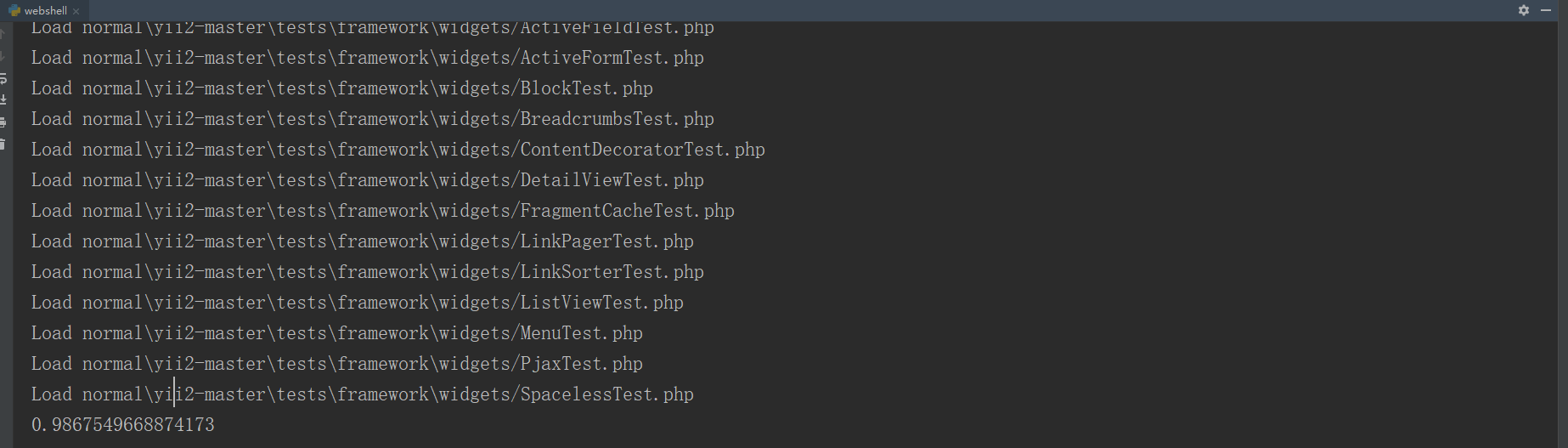The height and width of the screenshot is (448, 1568).
Task: Clear console with the trash icon
Action: click(x=3, y=145)
